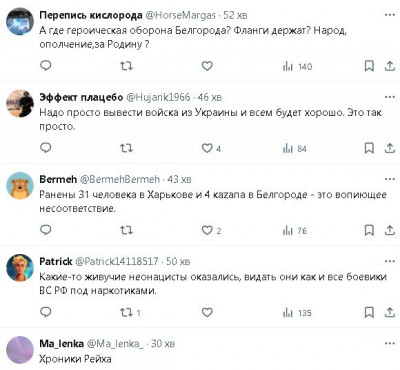The height and width of the screenshot is (370, 400).
Task: View analytics showing 140 views
Action: click(297, 66)
